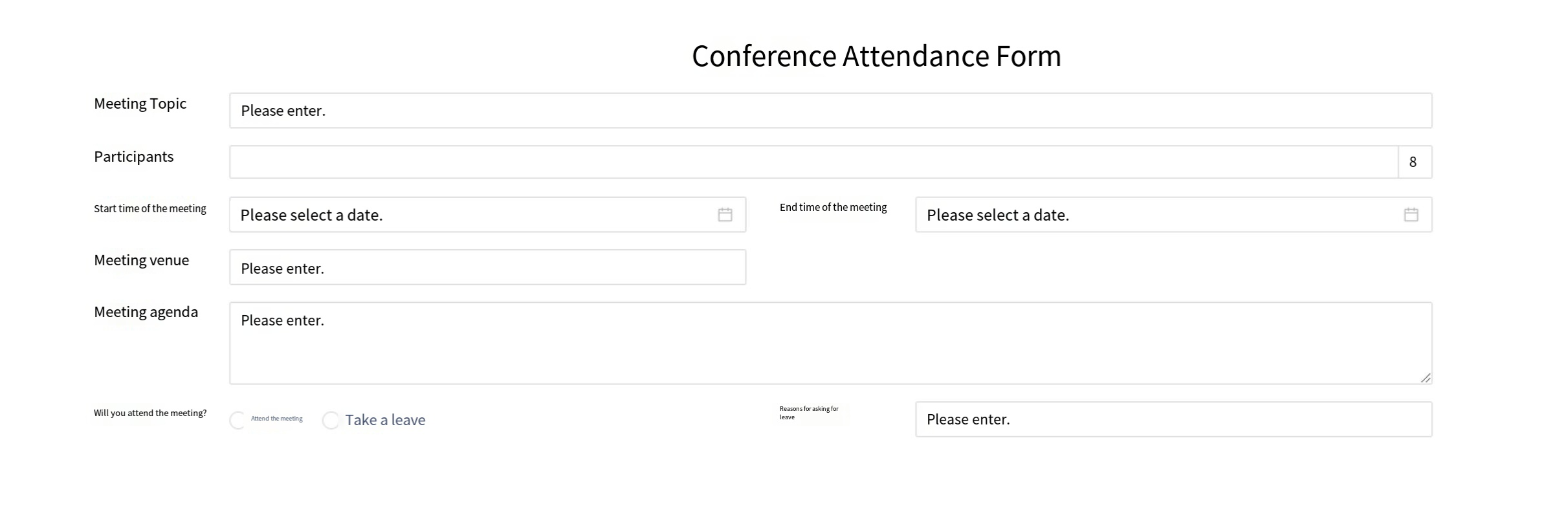Screen dimensions: 1568x517
Task: Click the 'End time of the meeting' date field
Action: pyautogui.click(x=1162, y=215)
